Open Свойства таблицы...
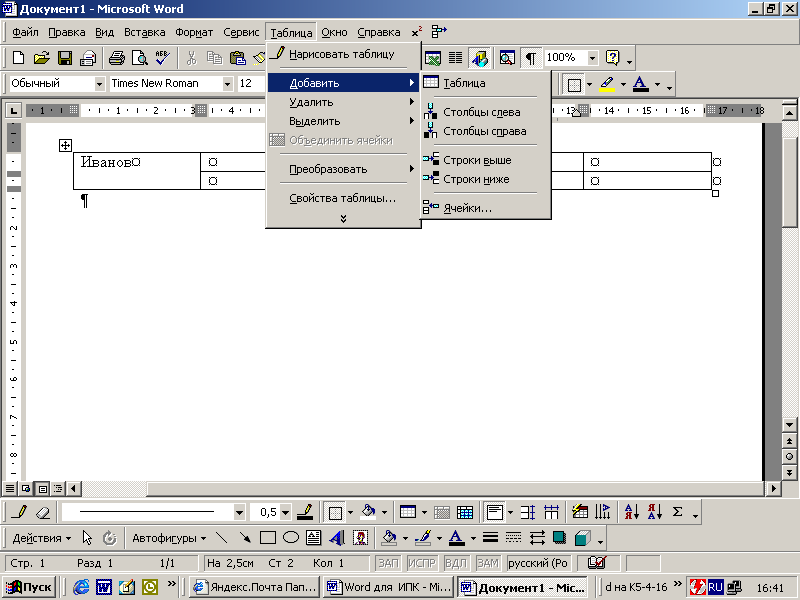The height and width of the screenshot is (600, 800). (x=343, y=198)
